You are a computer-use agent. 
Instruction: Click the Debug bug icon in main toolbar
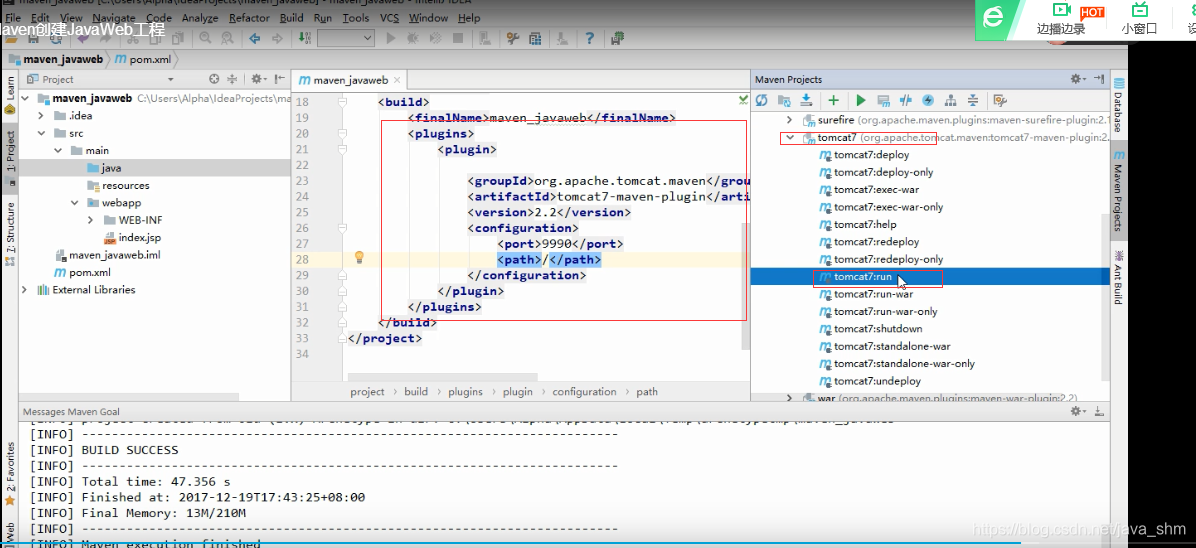click(x=413, y=37)
